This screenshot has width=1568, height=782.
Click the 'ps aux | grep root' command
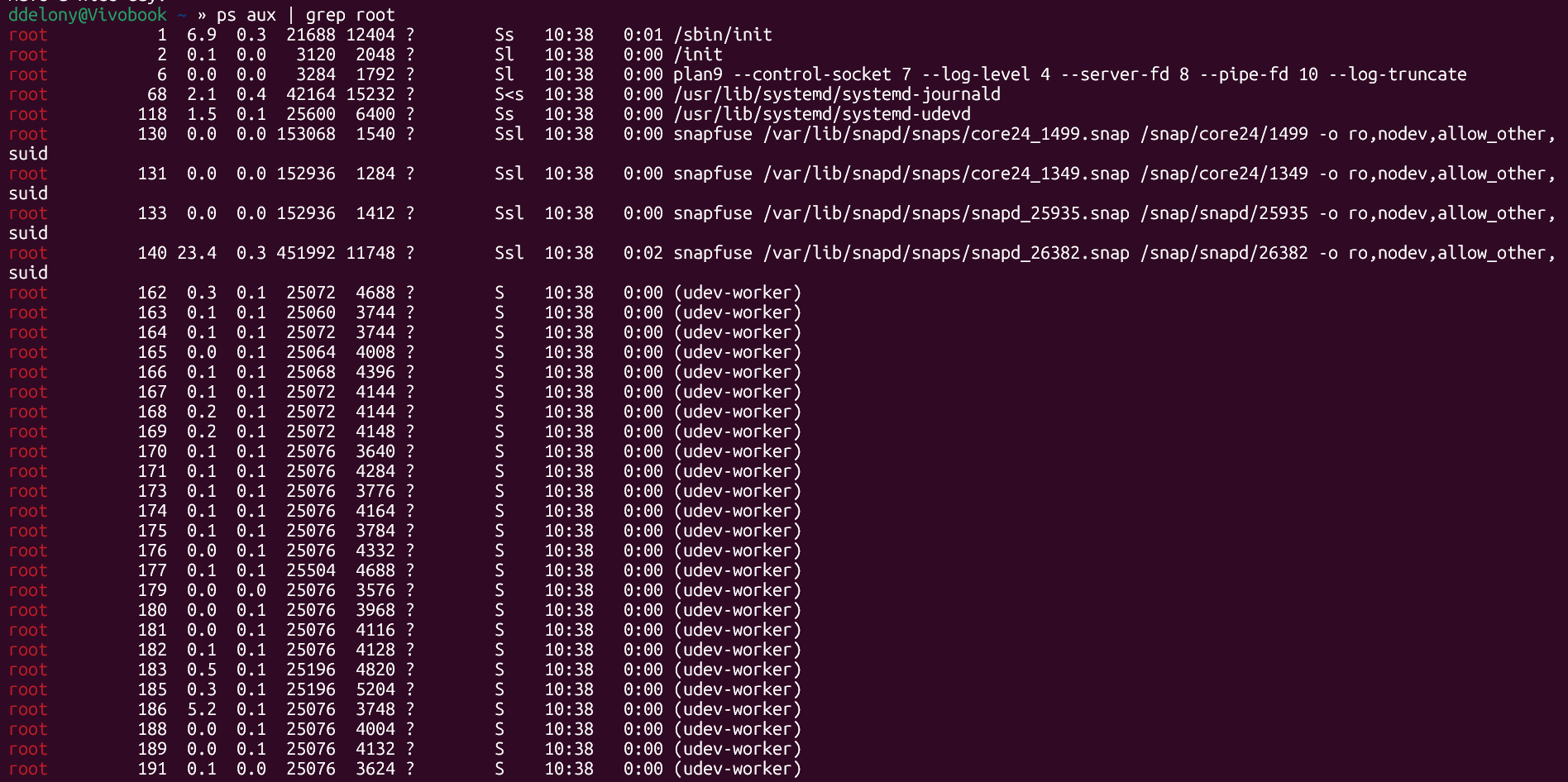pyautogui.click(x=305, y=15)
